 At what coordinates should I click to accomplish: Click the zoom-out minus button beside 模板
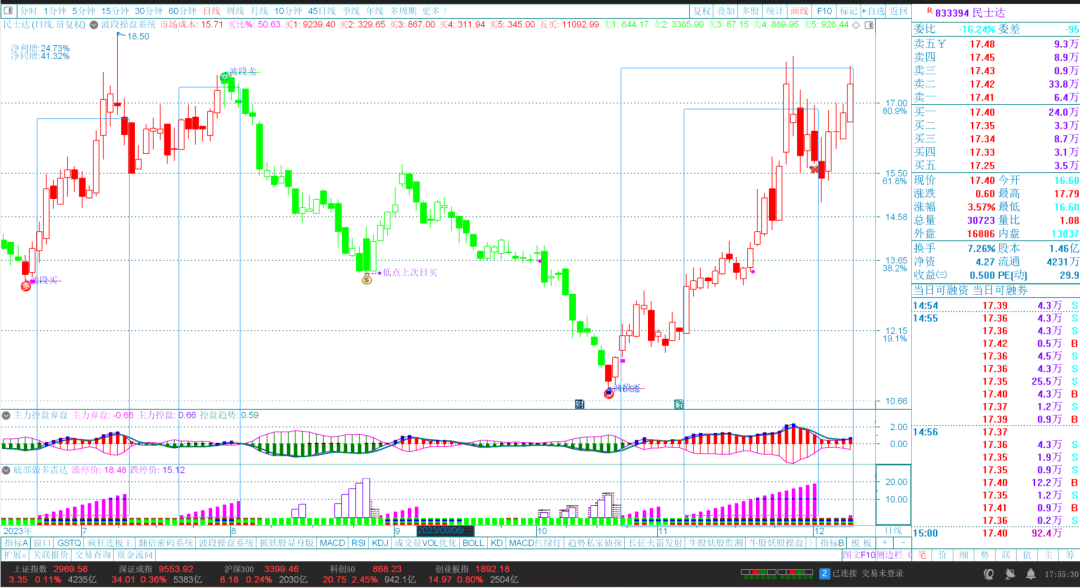[903, 543]
